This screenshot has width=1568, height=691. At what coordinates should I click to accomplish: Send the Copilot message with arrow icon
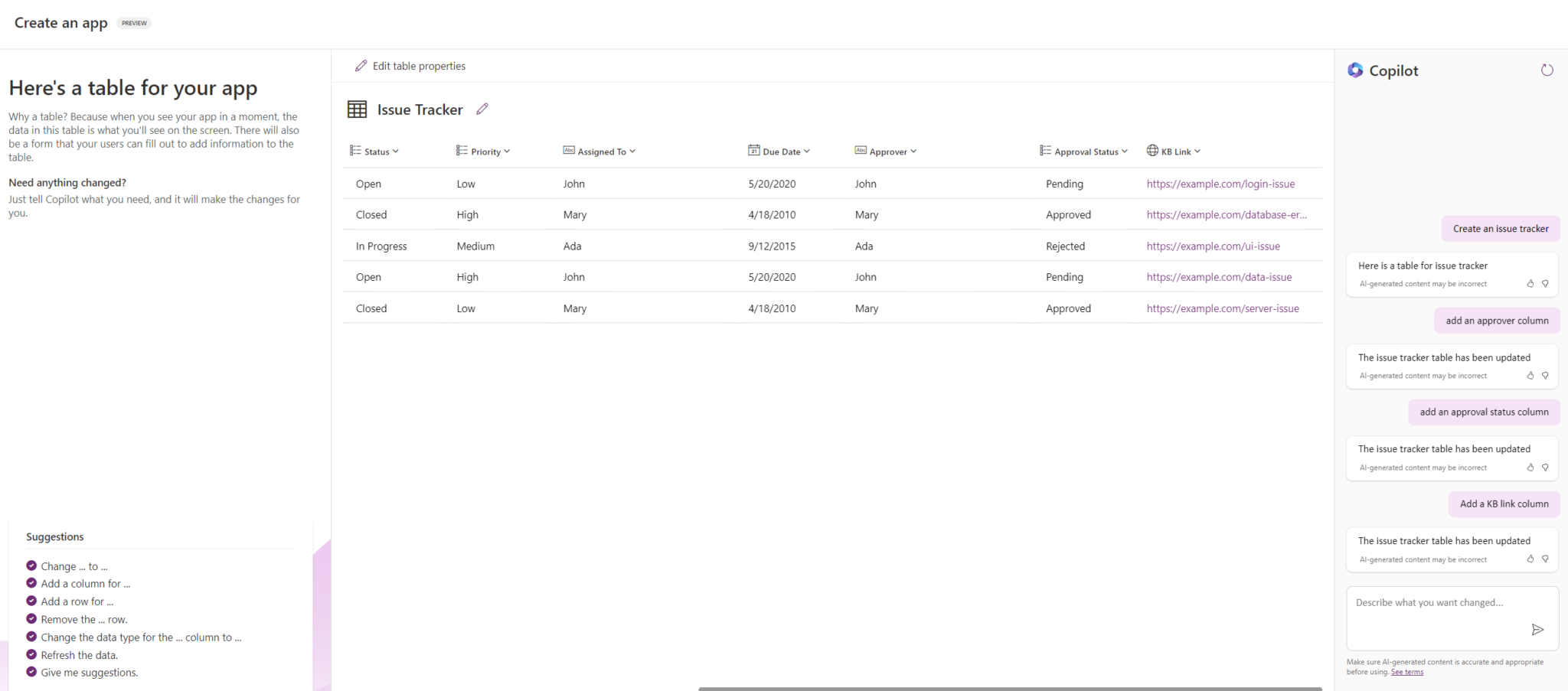click(x=1537, y=630)
